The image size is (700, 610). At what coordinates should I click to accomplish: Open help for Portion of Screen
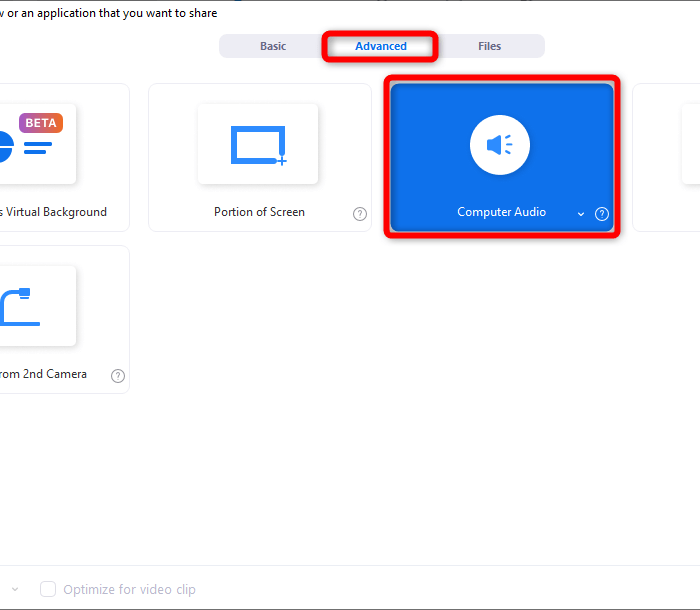[x=360, y=214]
